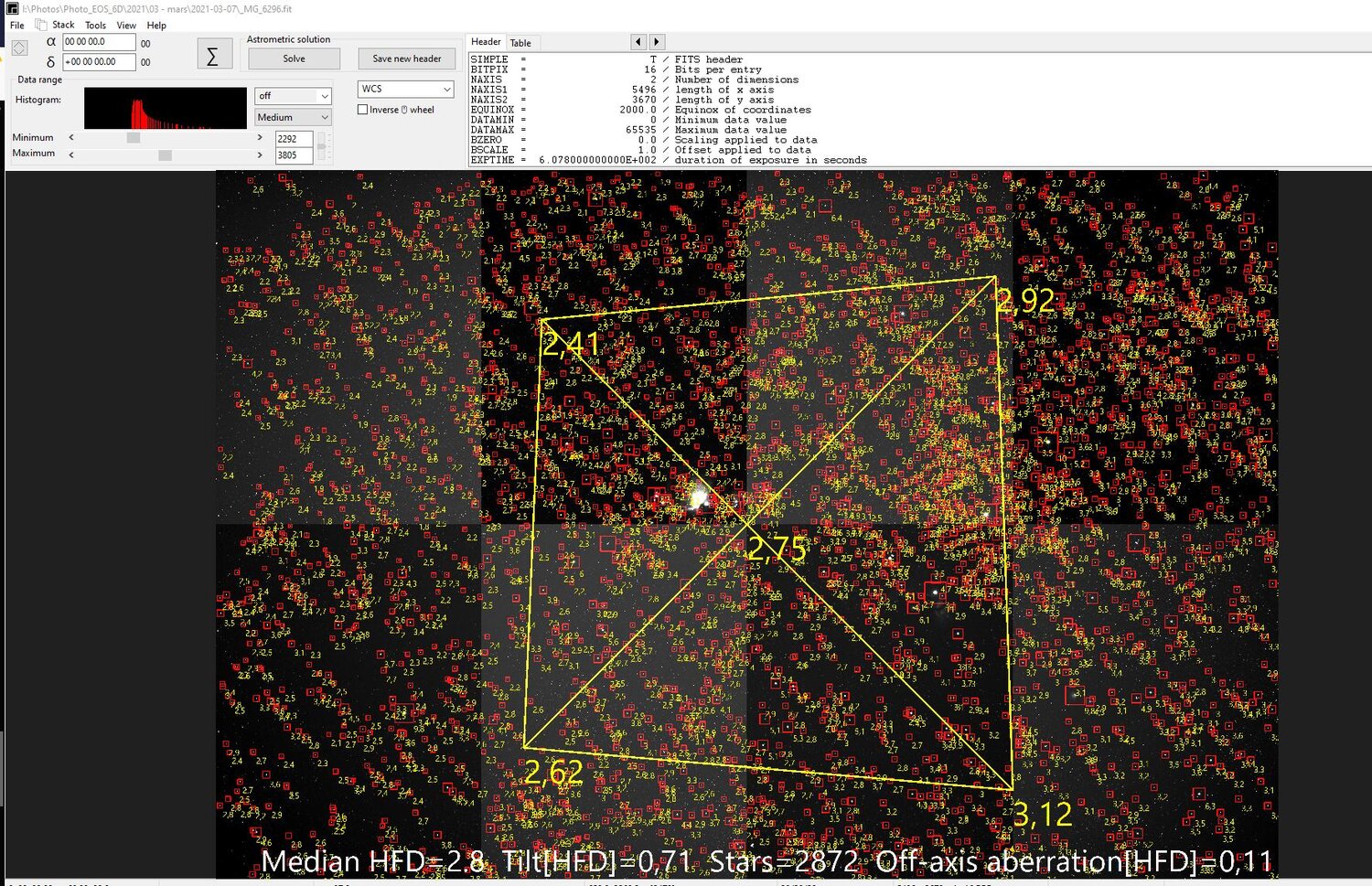Click the yellow 2,62 corner HFD value
The width and height of the screenshot is (1372, 886).
(x=553, y=773)
